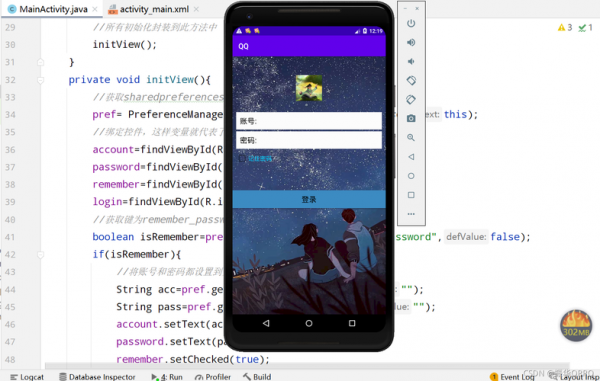
Task: Click the 'false' value on line 41
Action: (x=505, y=237)
